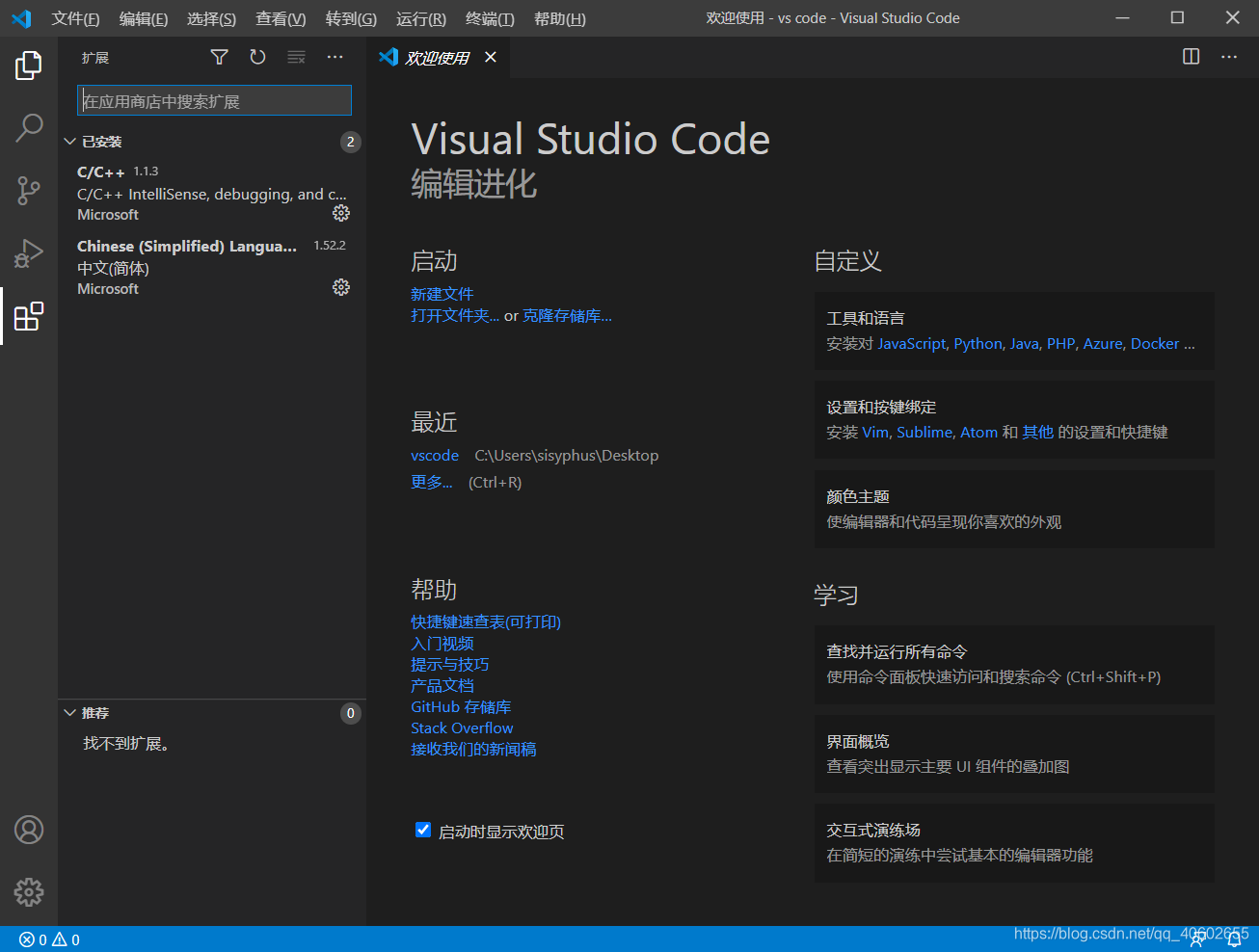1259x952 pixels.
Task: Open the 终端(T) menu
Action: click(490, 18)
